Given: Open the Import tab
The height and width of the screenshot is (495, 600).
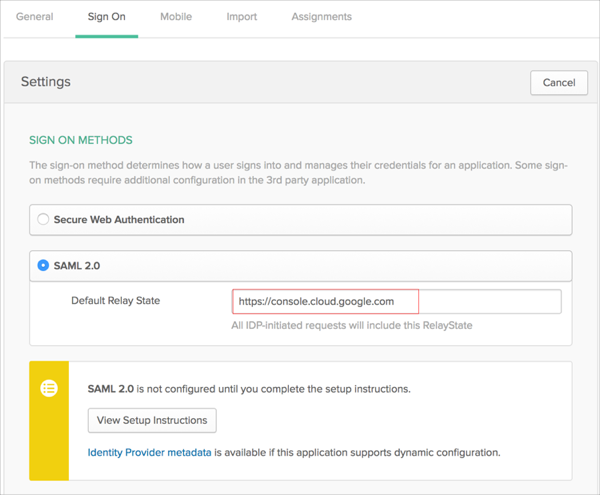Looking at the screenshot, I should (x=241, y=17).
